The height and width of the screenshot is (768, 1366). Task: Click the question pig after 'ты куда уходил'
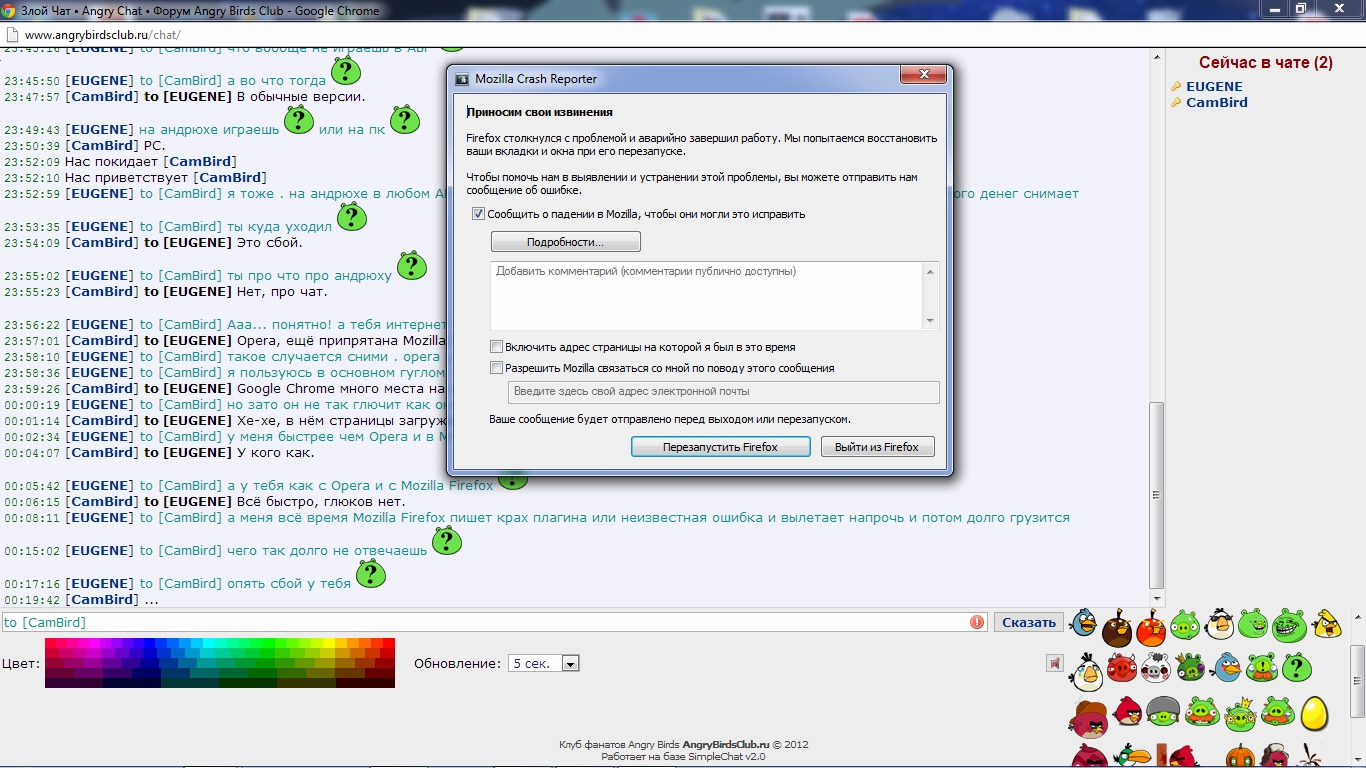(x=352, y=216)
